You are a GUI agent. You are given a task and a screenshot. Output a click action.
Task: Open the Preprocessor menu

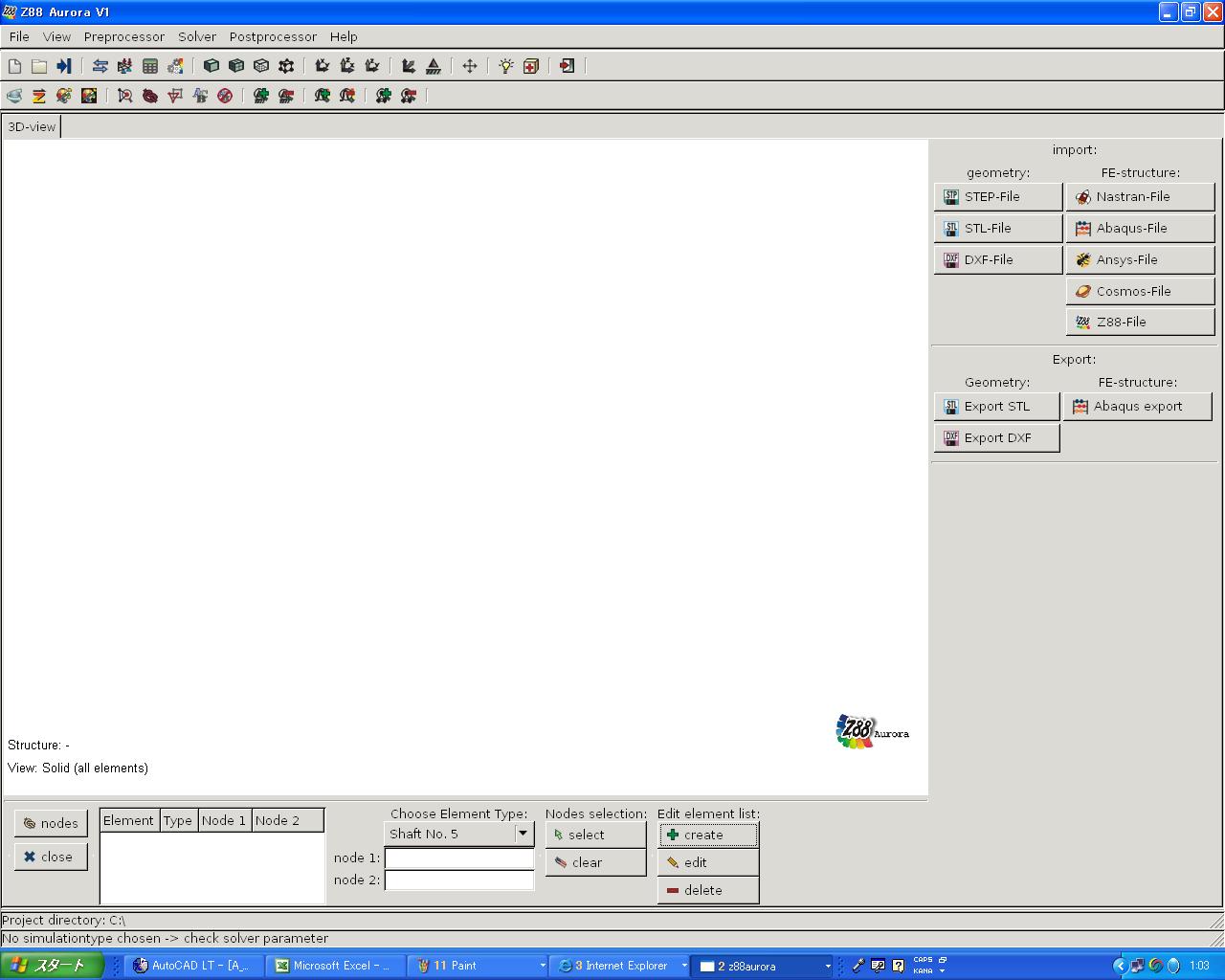[124, 36]
